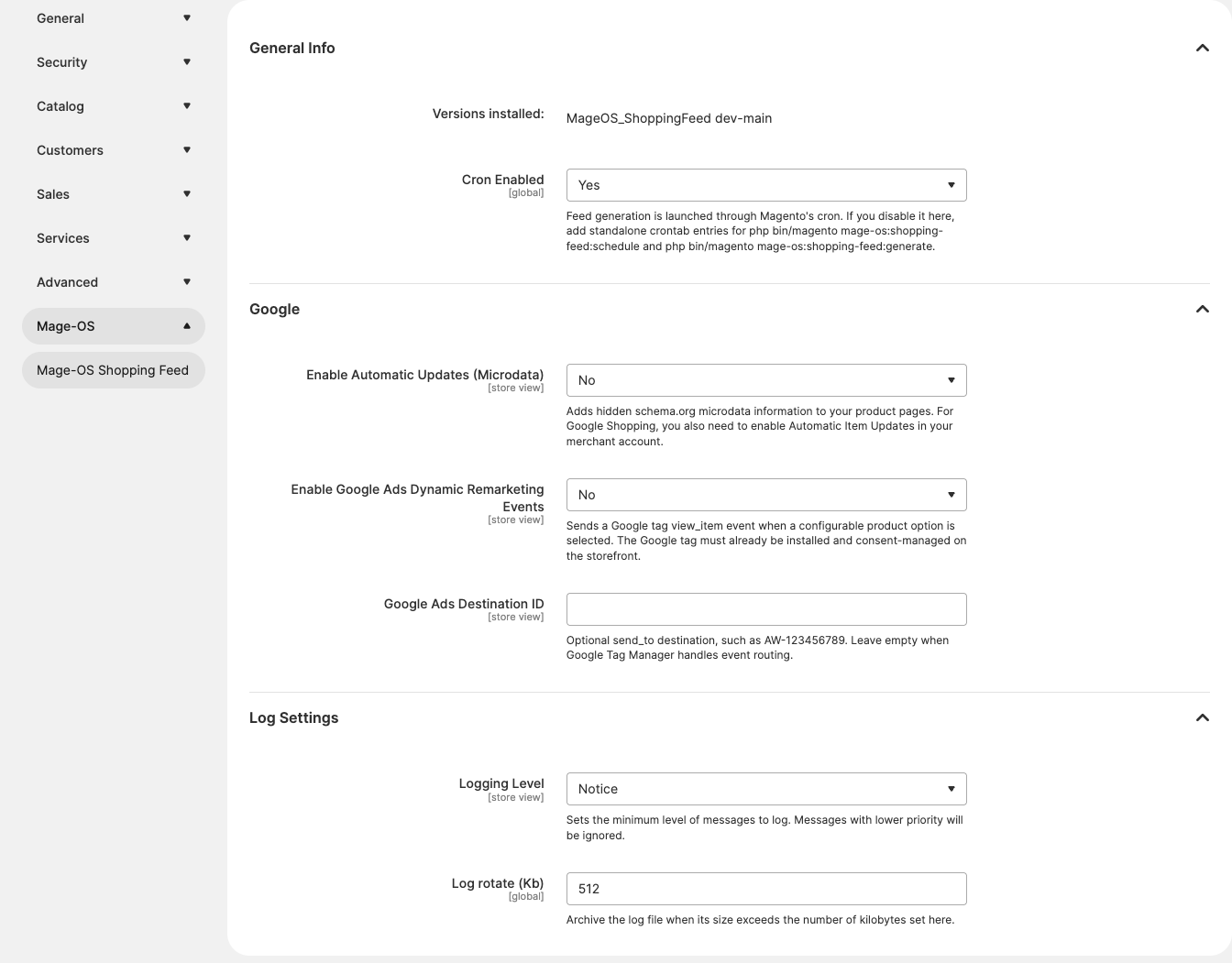The height and width of the screenshot is (963, 1232).
Task: Expand the General sidebar section
Action: (113, 18)
